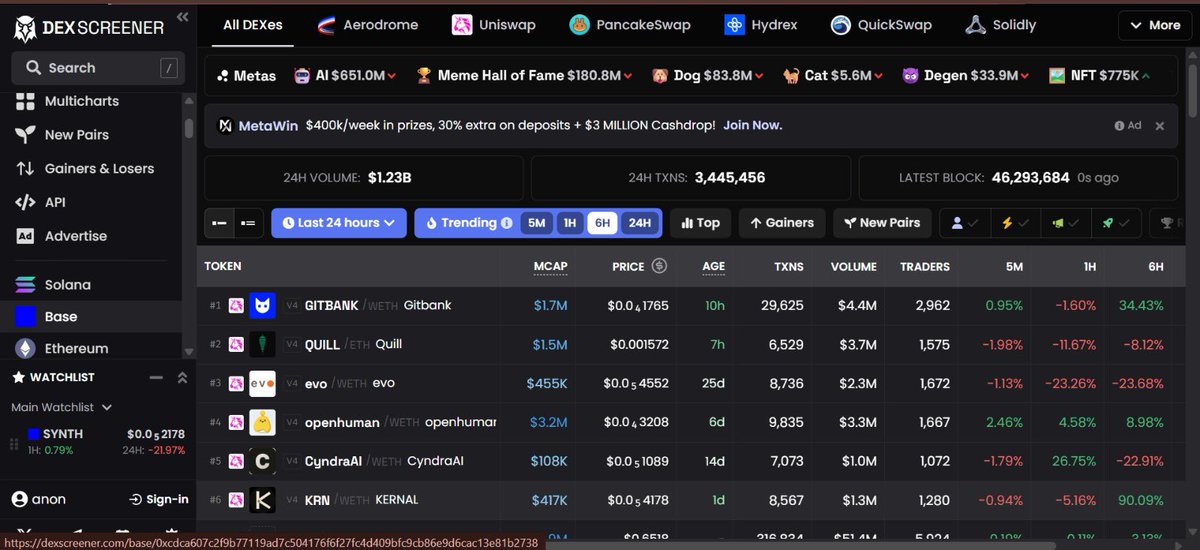Select the All DEXes tab
This screenshot has height=550, width=1200.
point(253,25)
